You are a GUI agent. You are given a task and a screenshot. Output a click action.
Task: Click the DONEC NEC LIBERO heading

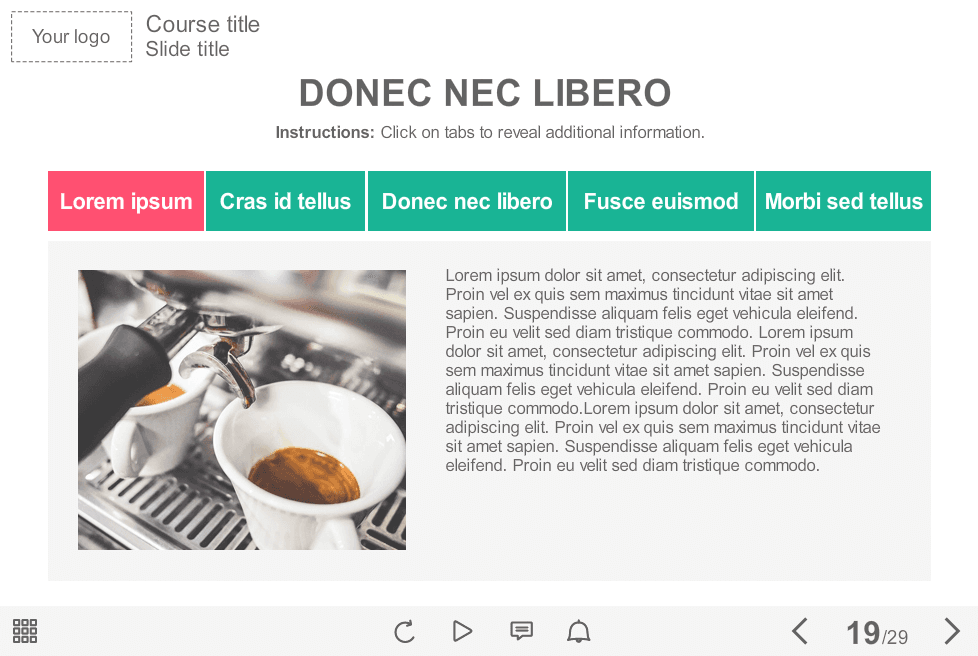[485, 93]
